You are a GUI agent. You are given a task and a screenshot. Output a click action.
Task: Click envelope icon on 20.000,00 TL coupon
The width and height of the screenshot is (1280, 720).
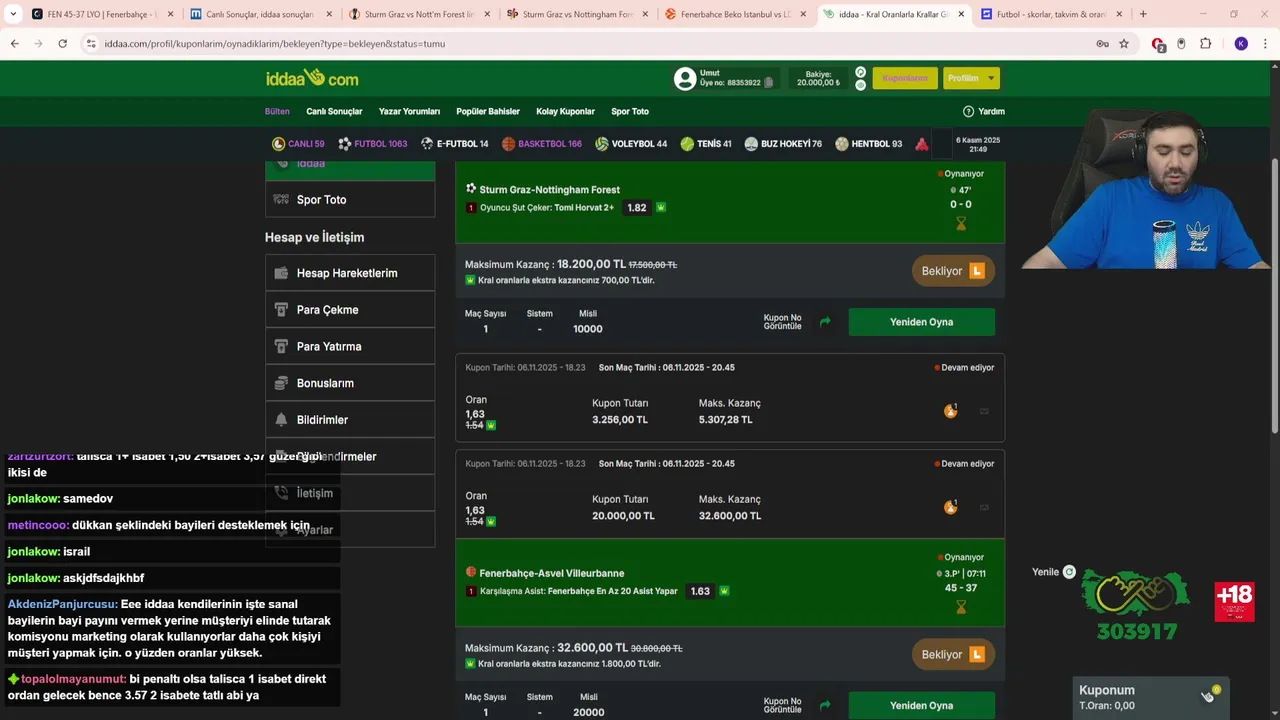[984, 507]
